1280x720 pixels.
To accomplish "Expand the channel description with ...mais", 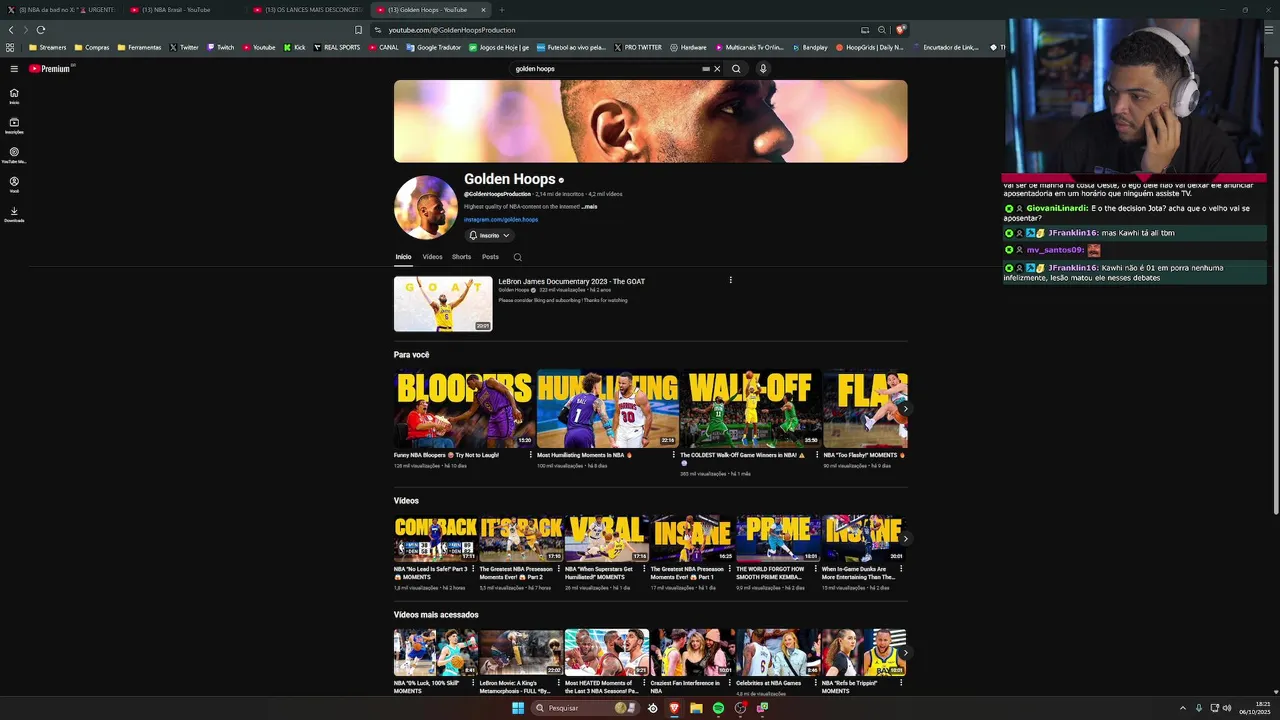I will [590, 207].
